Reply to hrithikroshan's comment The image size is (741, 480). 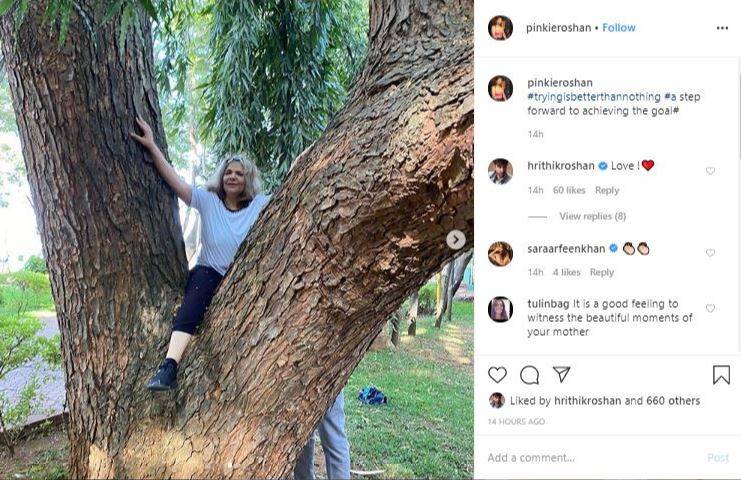[607, 190]
